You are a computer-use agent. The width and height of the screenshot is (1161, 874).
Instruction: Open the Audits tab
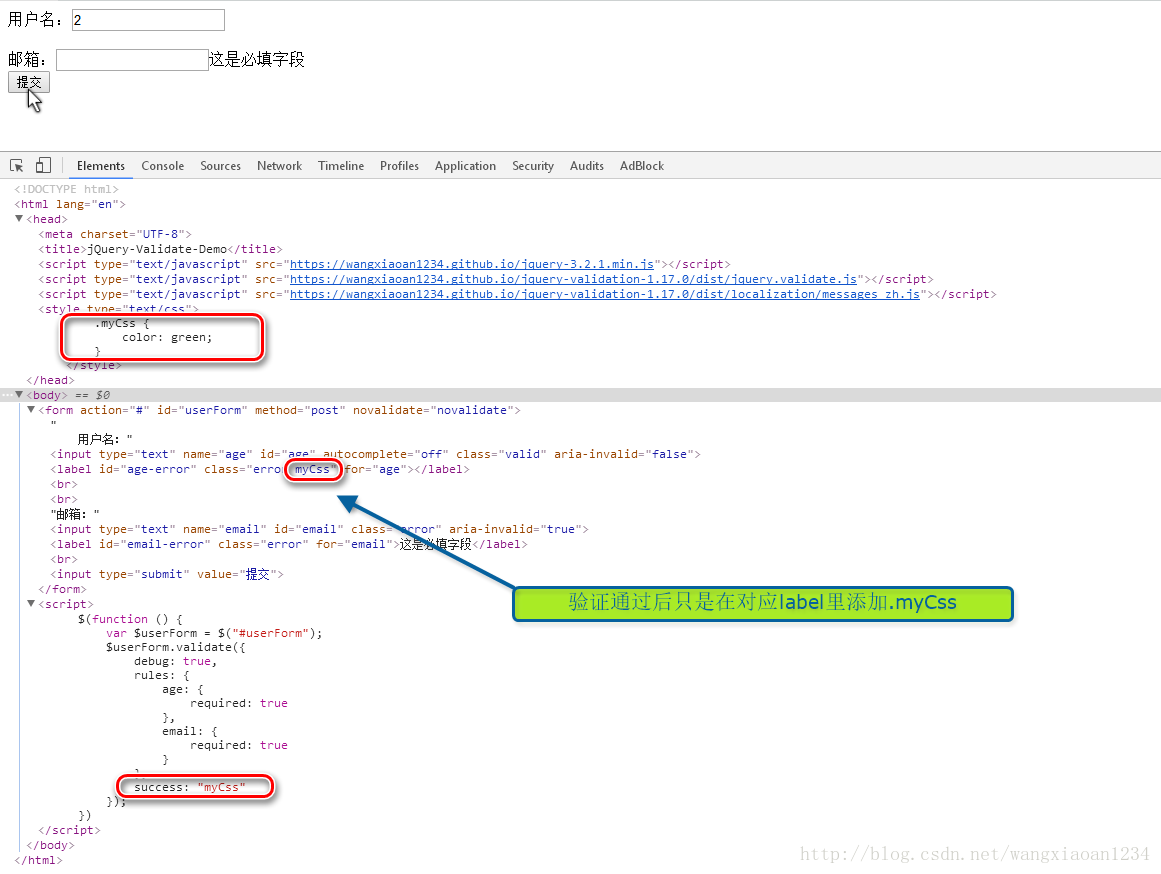[x=586, y=166]
